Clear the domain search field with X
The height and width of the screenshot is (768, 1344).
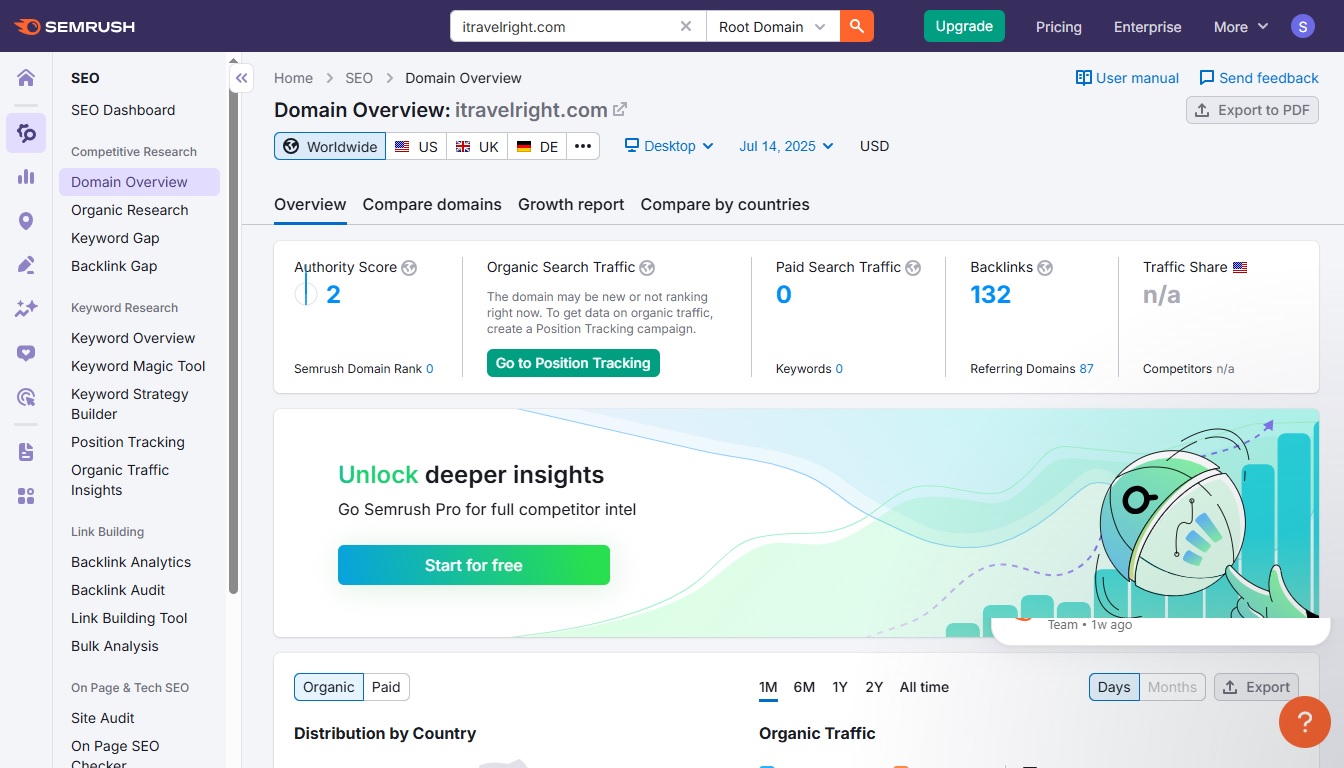point(685,27)
